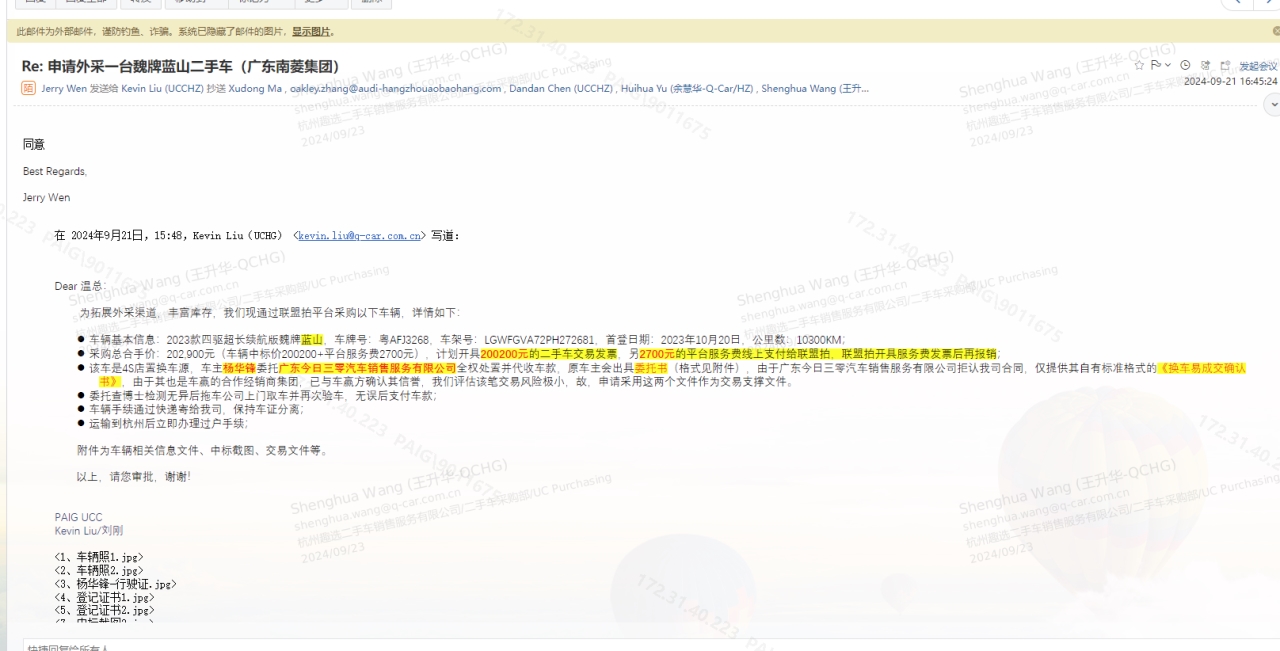
Task: Click CC recipient Xudong Ma
Action: [256, 88]
